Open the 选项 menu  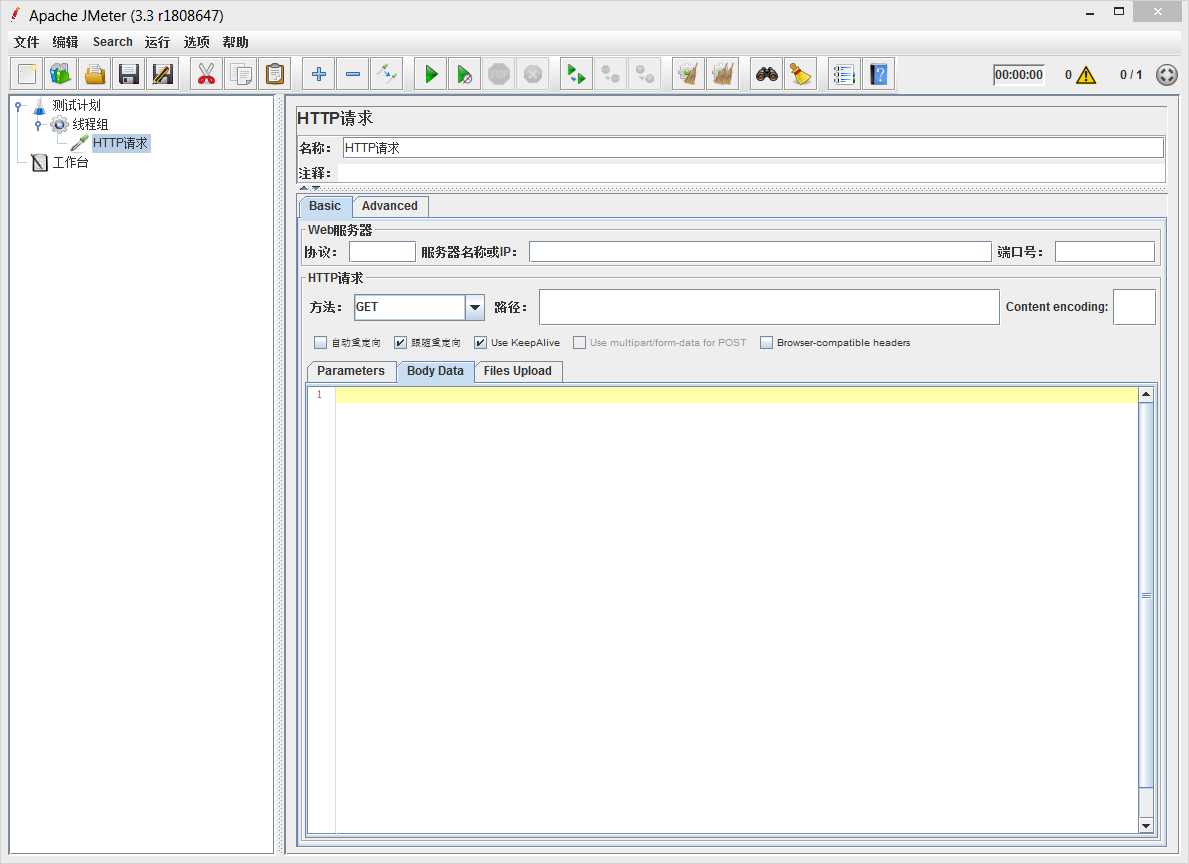point(196,42)
